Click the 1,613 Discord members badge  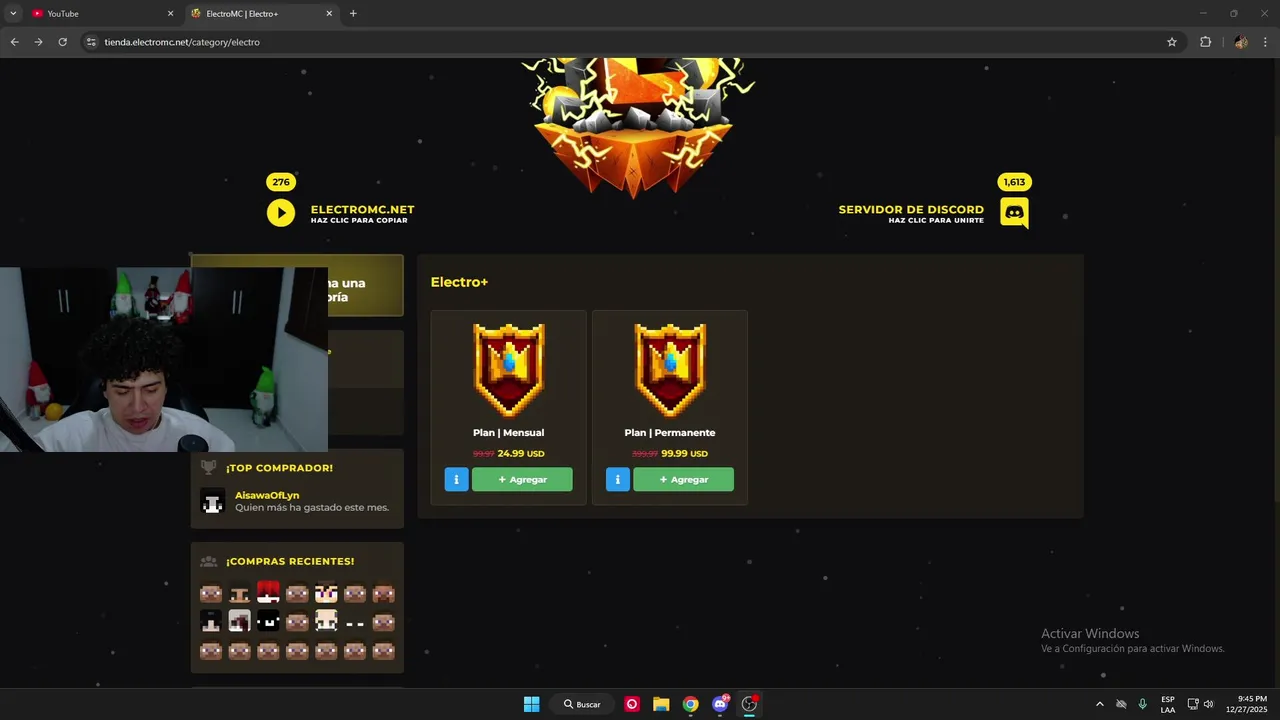pos(1014,182)
